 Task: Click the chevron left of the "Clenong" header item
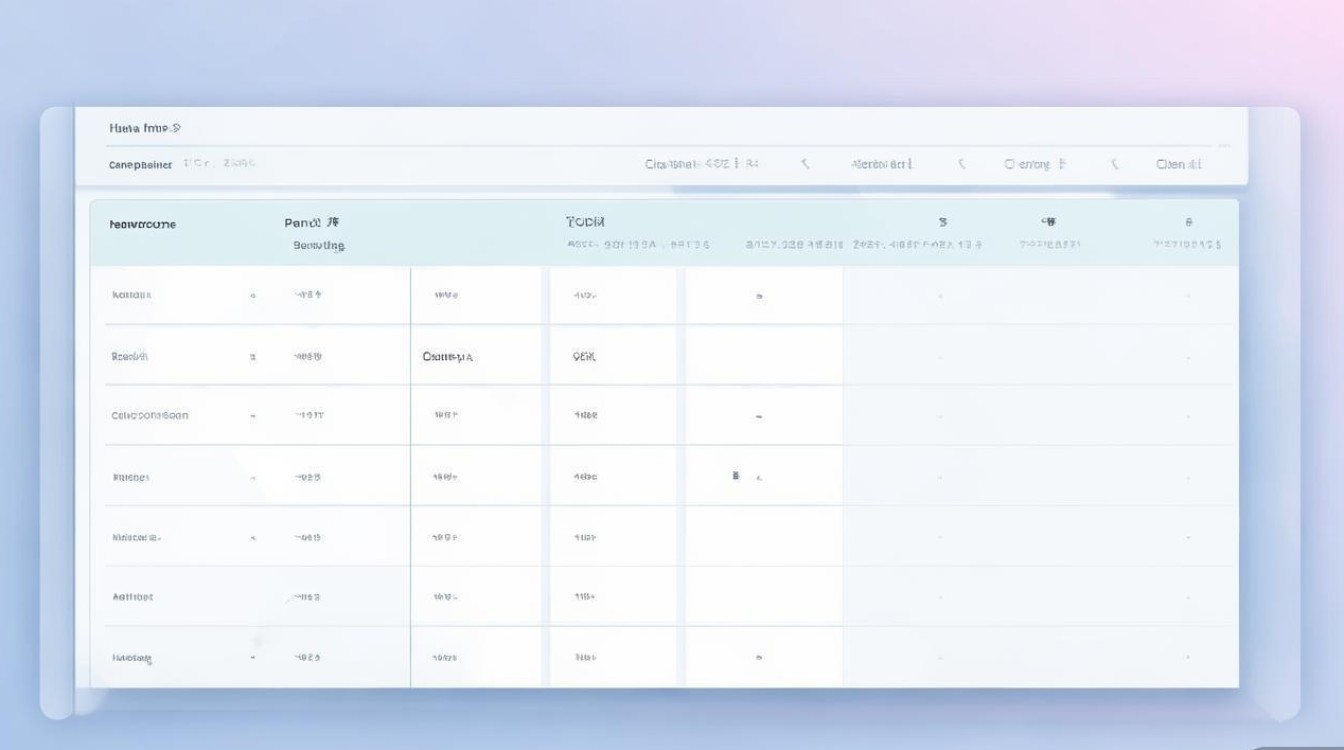(962, 164)
